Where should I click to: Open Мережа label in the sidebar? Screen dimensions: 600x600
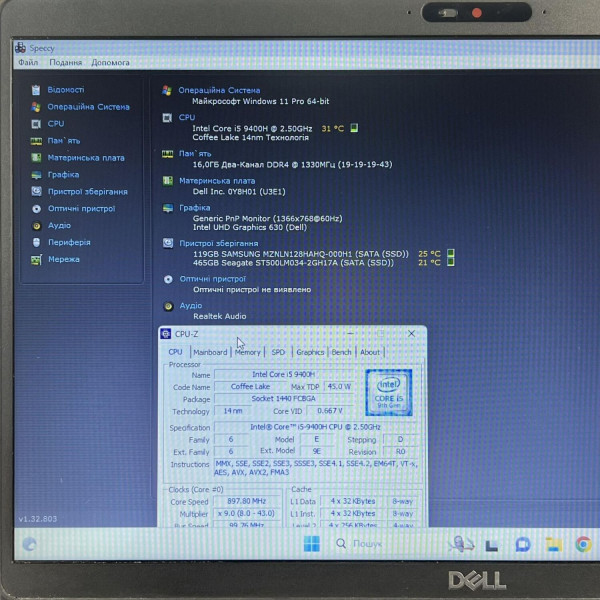pyautogui.click(x=64, y=259)
